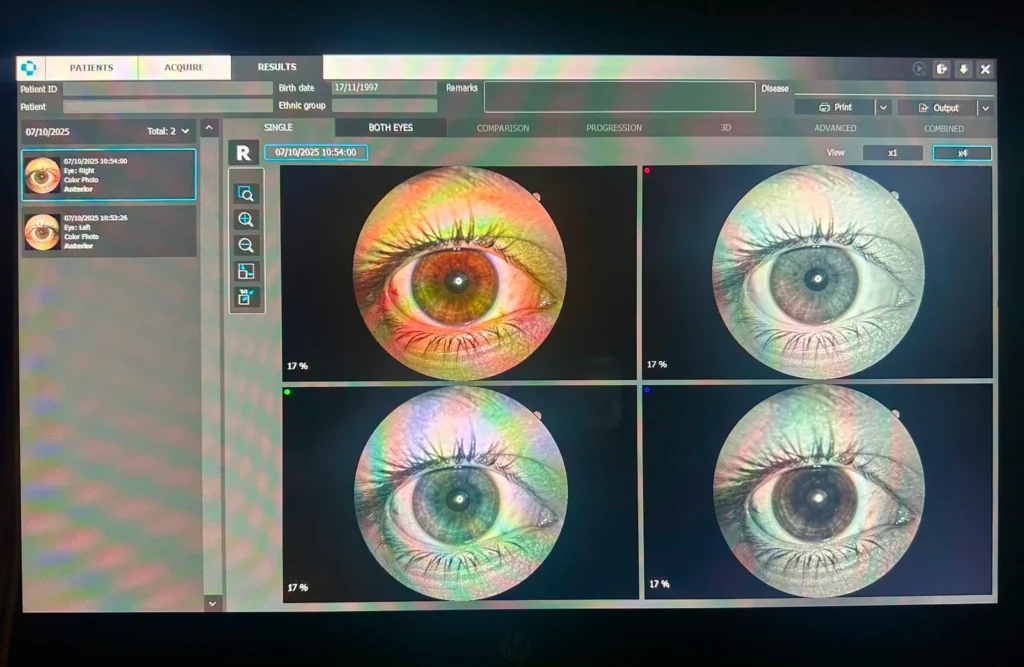Select the zoom-out tool
This screenshot has width=1024, height=667.
(x=247, y=245)
